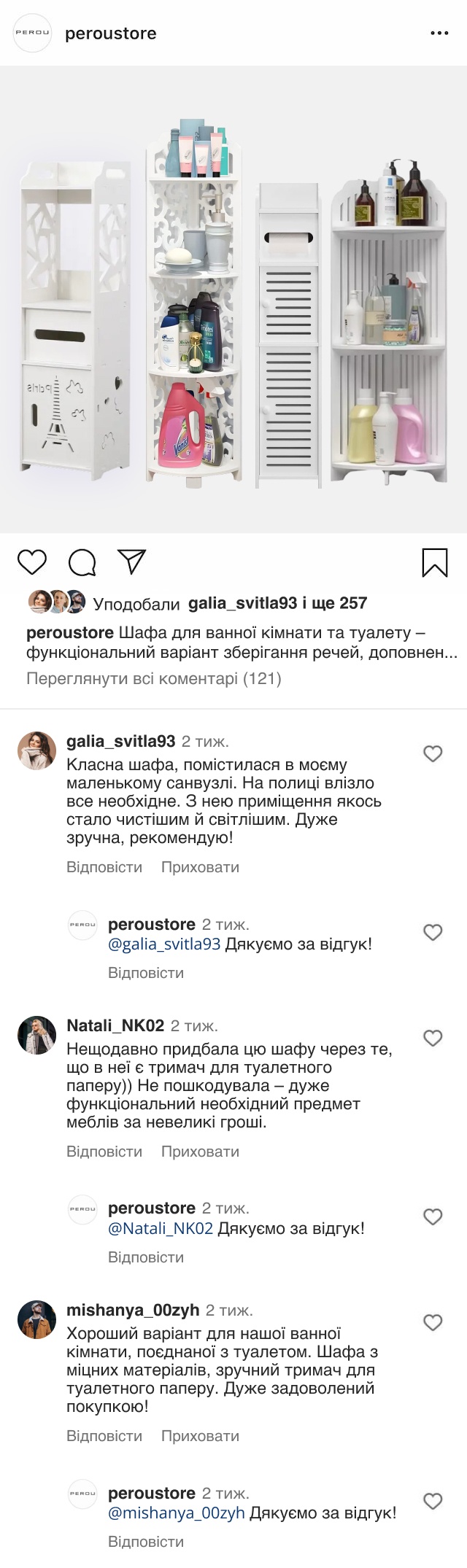Share the post via paper plane icon
467x1568 pixels.
(132, 561)
